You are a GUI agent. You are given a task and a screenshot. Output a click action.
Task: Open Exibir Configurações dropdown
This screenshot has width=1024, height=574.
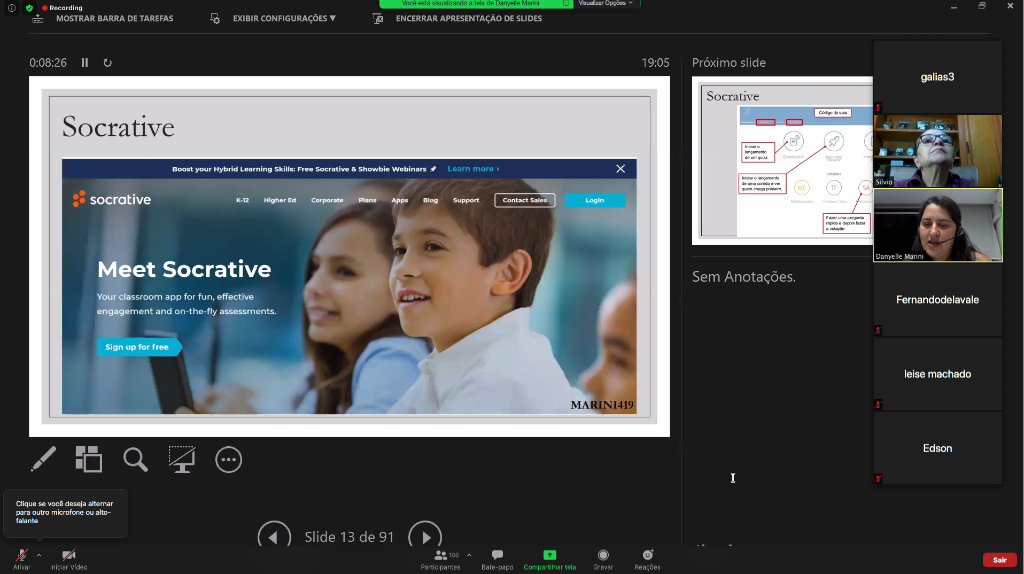tap(274, 18)
